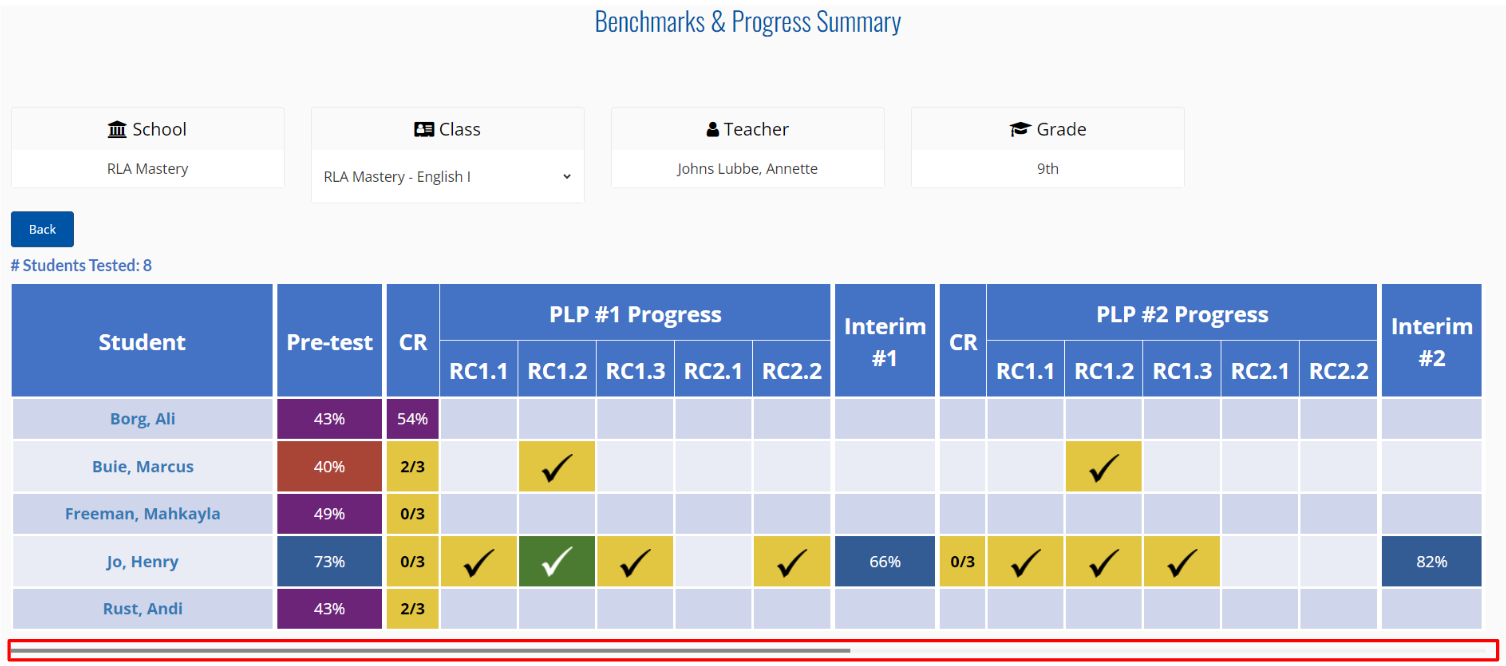
Task: Go back using the Back button
Action: click(42, 229)
